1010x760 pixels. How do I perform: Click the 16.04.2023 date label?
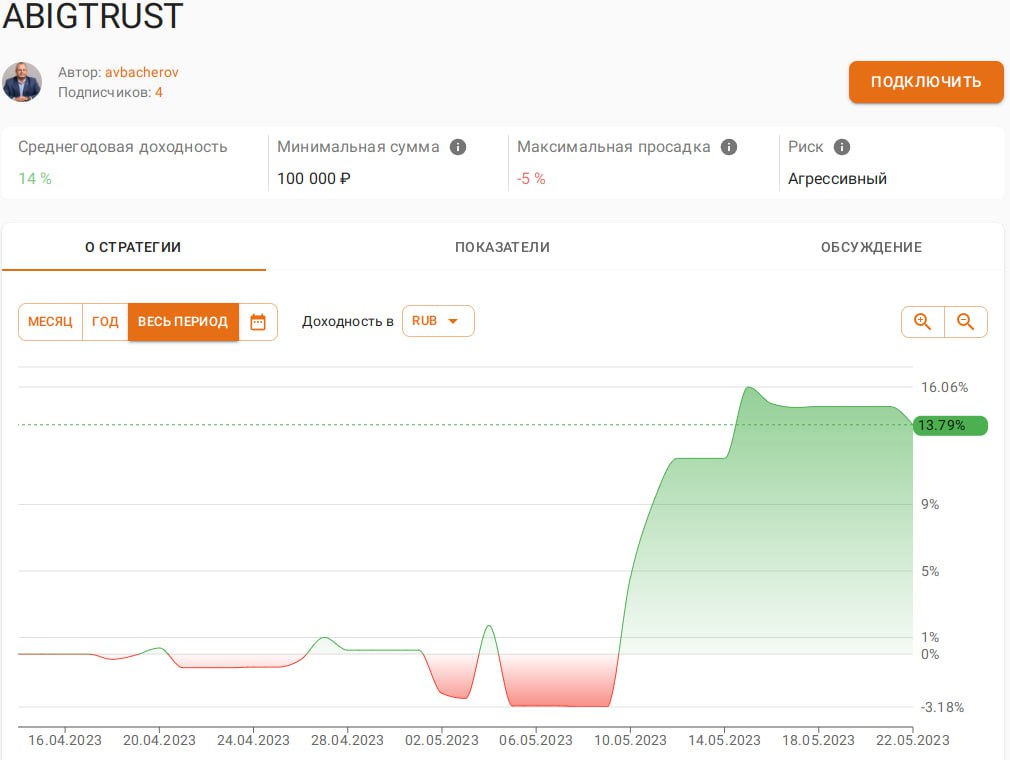click(x=65, y=741)
